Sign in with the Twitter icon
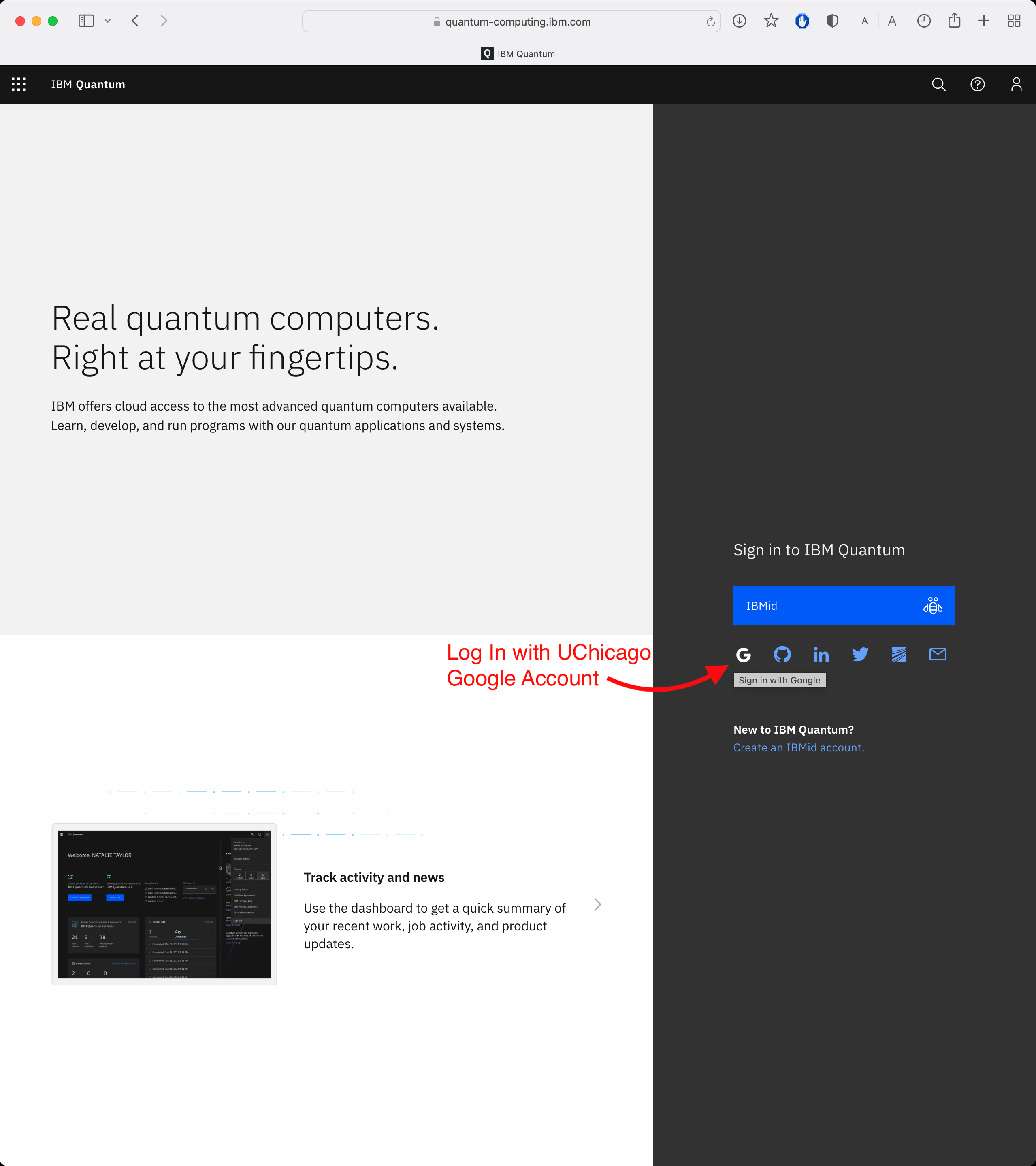 860,654
